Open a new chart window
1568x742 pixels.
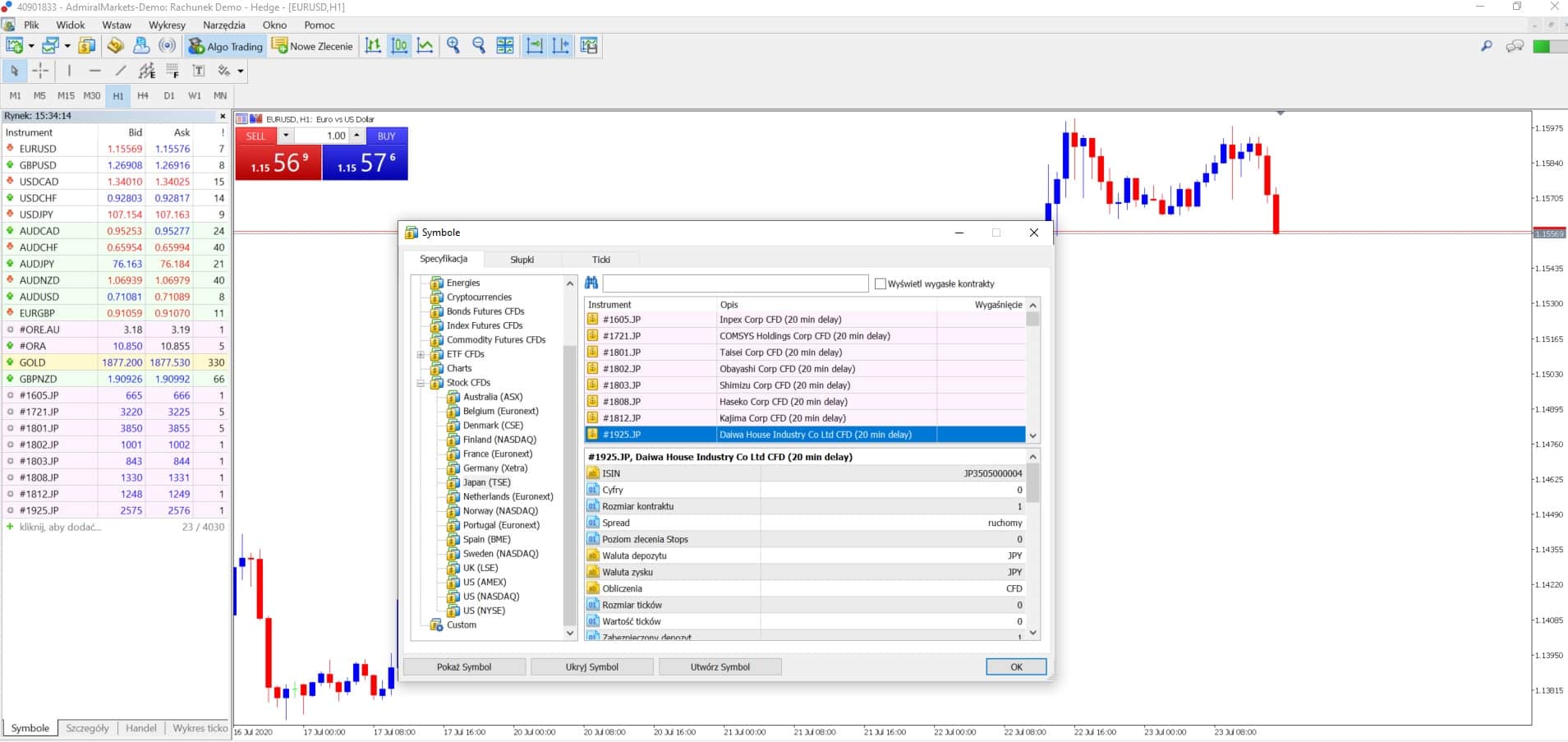click(x=15, y=46)
